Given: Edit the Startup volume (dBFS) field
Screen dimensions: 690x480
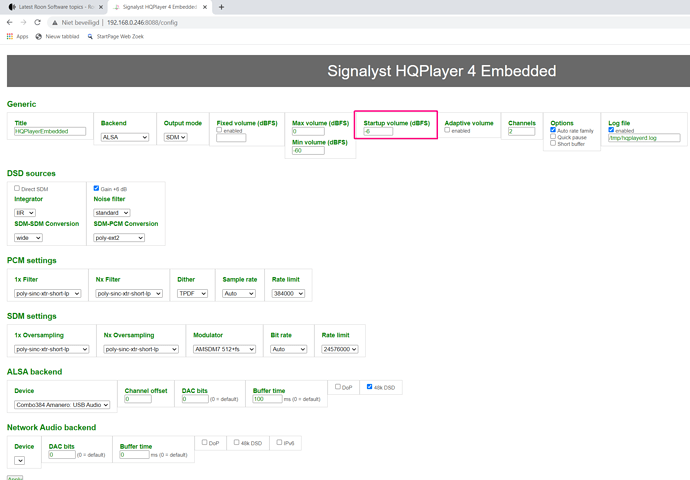Looking at the screenshot, I should coord(378,131).
